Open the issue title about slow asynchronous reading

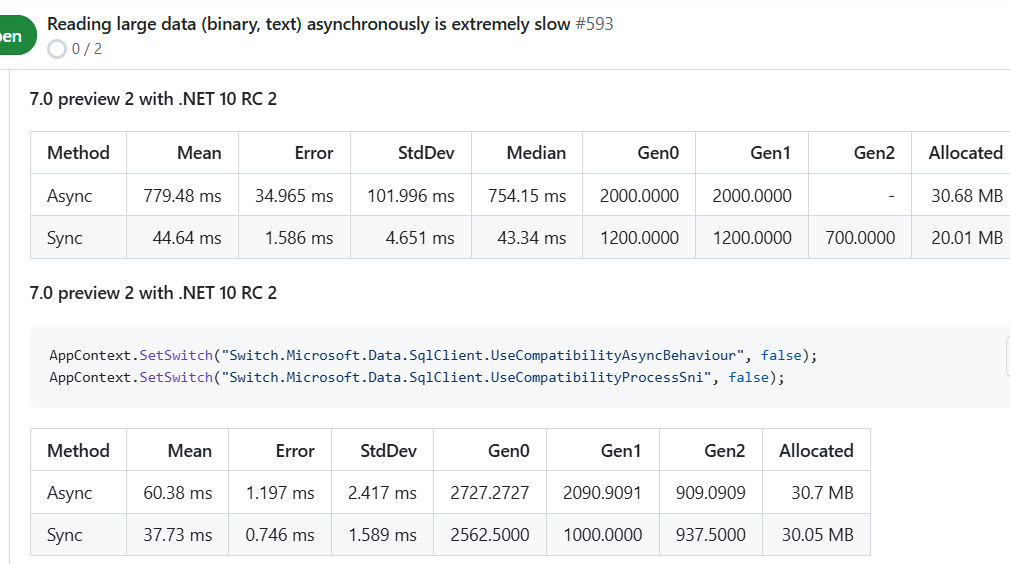(x=309, y=24)
